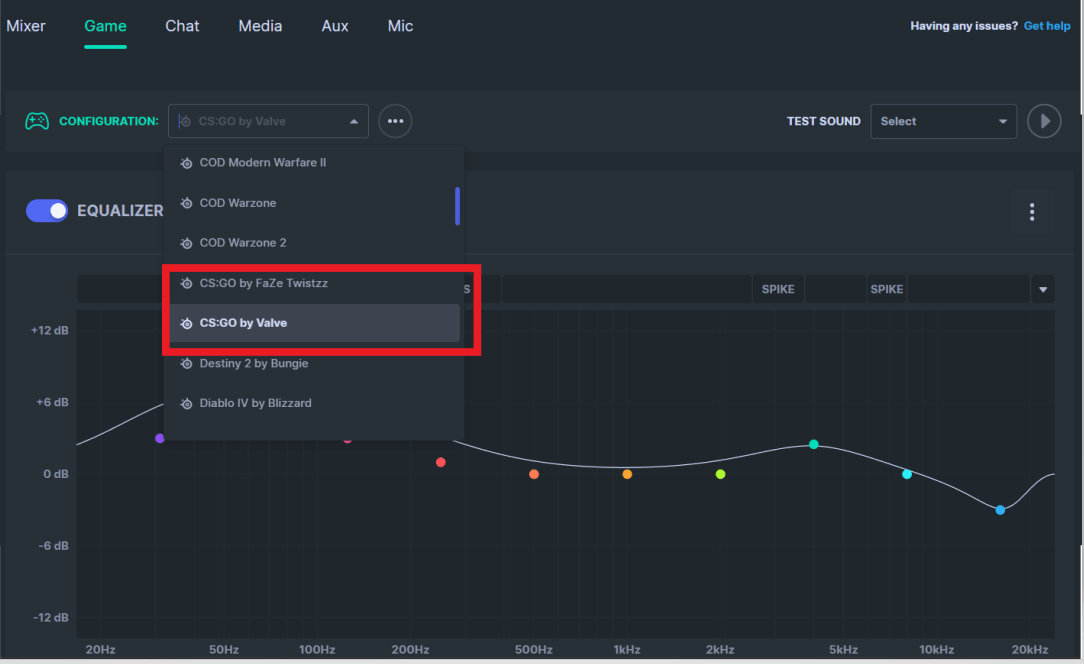Open more options via the ellipsis icon
This screenshot has width=1084, height=664.
point(395,120)
